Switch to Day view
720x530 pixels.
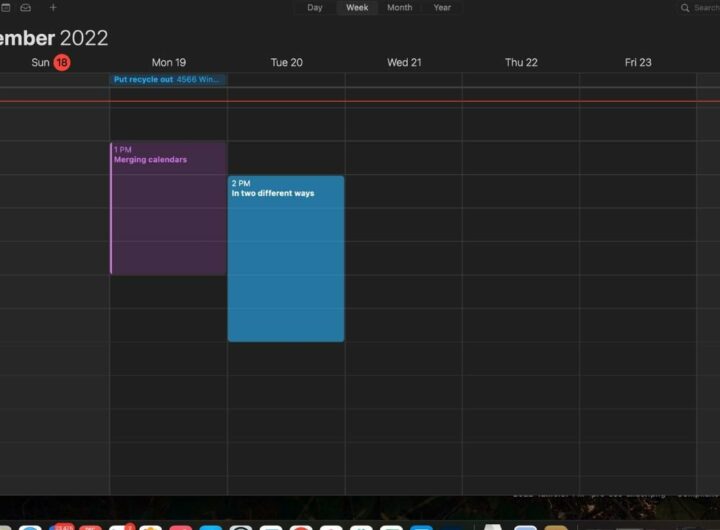pos(315,8)
